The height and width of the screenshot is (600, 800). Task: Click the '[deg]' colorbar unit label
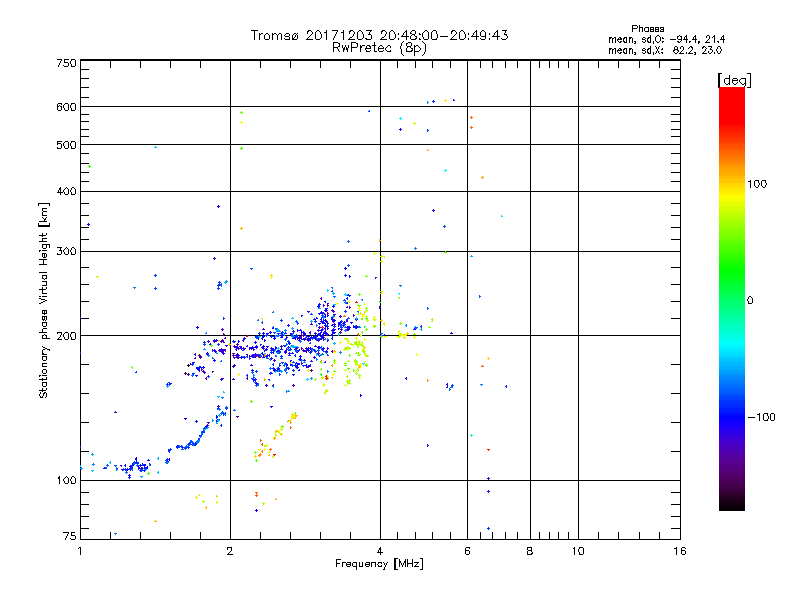tap(734, 80)
